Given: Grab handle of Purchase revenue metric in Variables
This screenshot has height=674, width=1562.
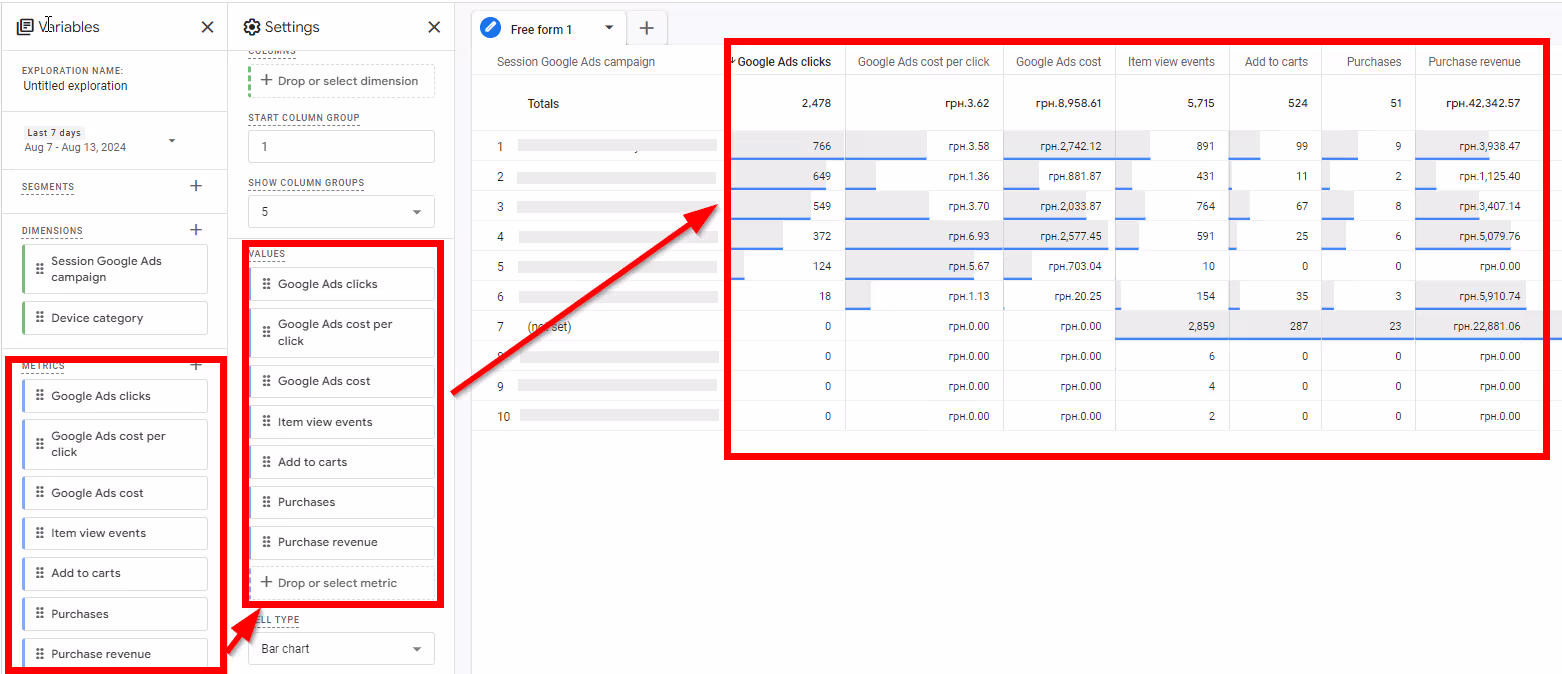Looking at the screenshot, I should tap(39, 654).
